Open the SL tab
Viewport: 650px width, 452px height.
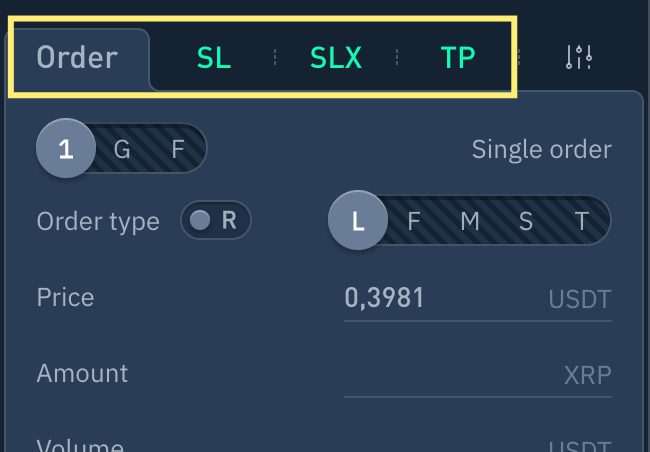coord(213,58)
